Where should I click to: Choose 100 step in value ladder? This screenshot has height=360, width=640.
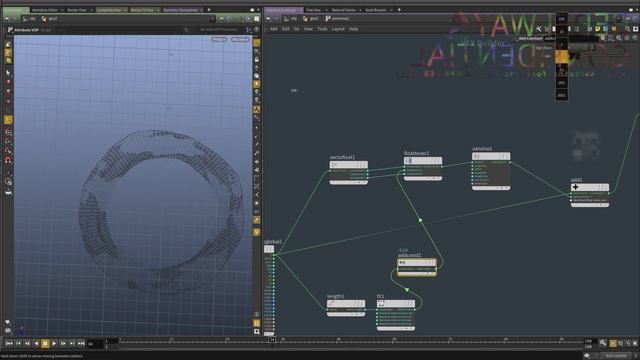[x=562, y=19]
